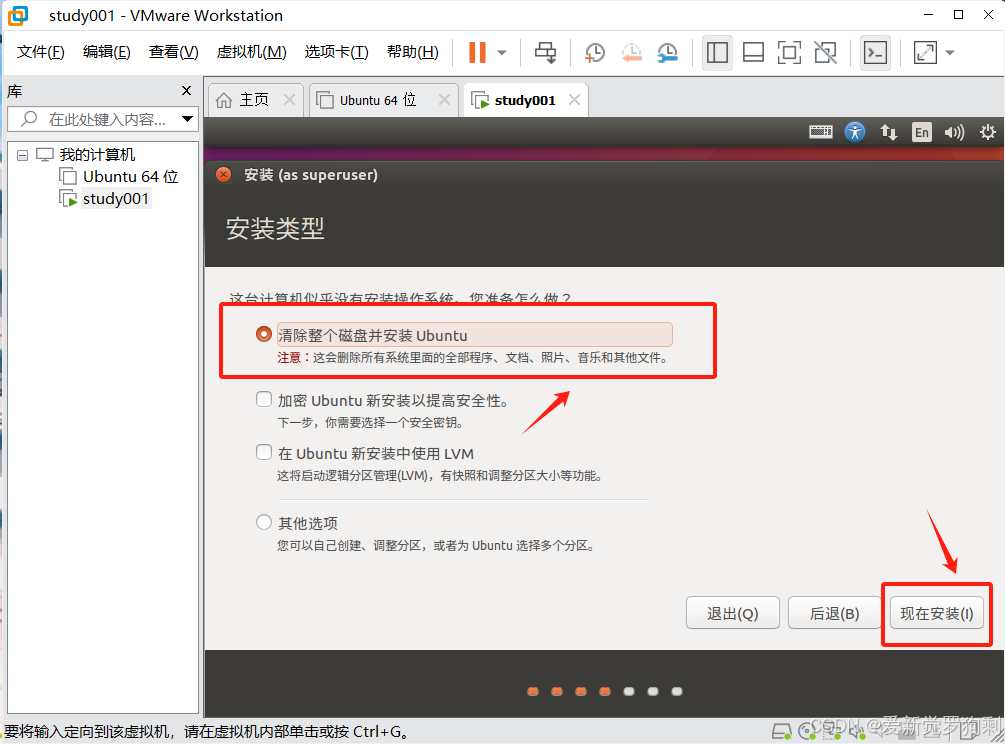This screenshot has height=744, width=1005.
Task: Toggle the thumbnail bar view icon
Action: tap(753, 53)
